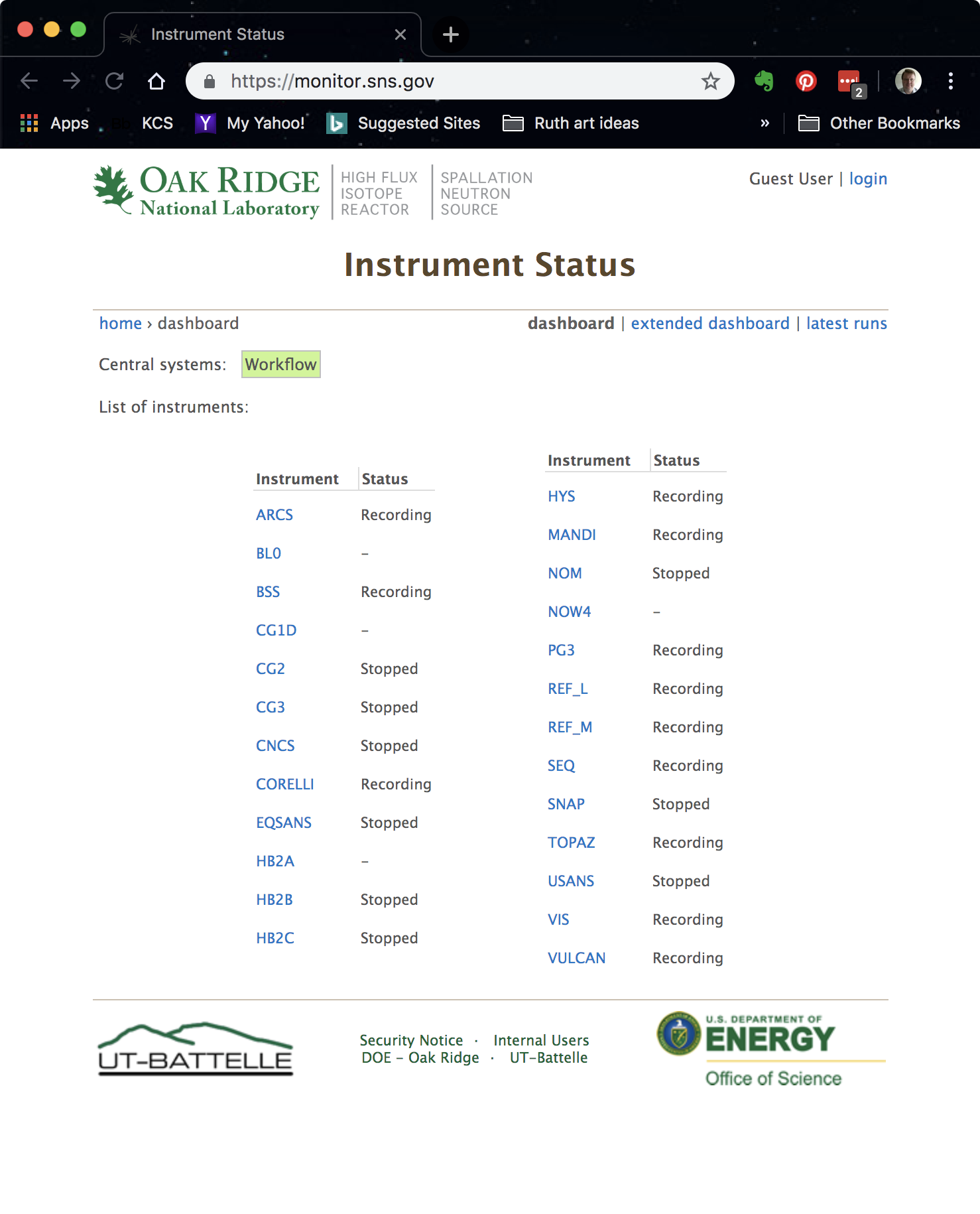
Task: Click the Evernote extension icon
Action: pos(764,81)
